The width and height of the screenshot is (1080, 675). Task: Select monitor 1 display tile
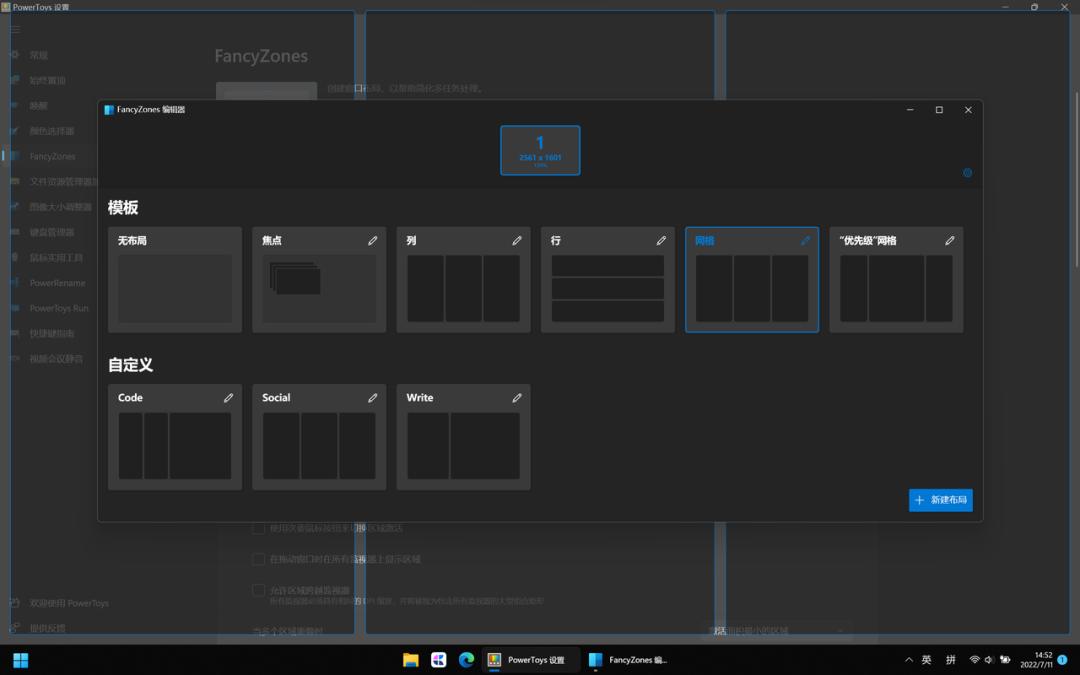(540, 150)
